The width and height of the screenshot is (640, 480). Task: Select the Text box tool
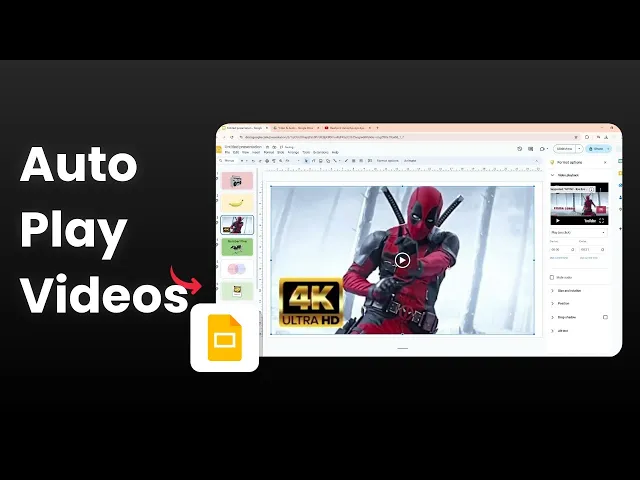coord(313,161)
